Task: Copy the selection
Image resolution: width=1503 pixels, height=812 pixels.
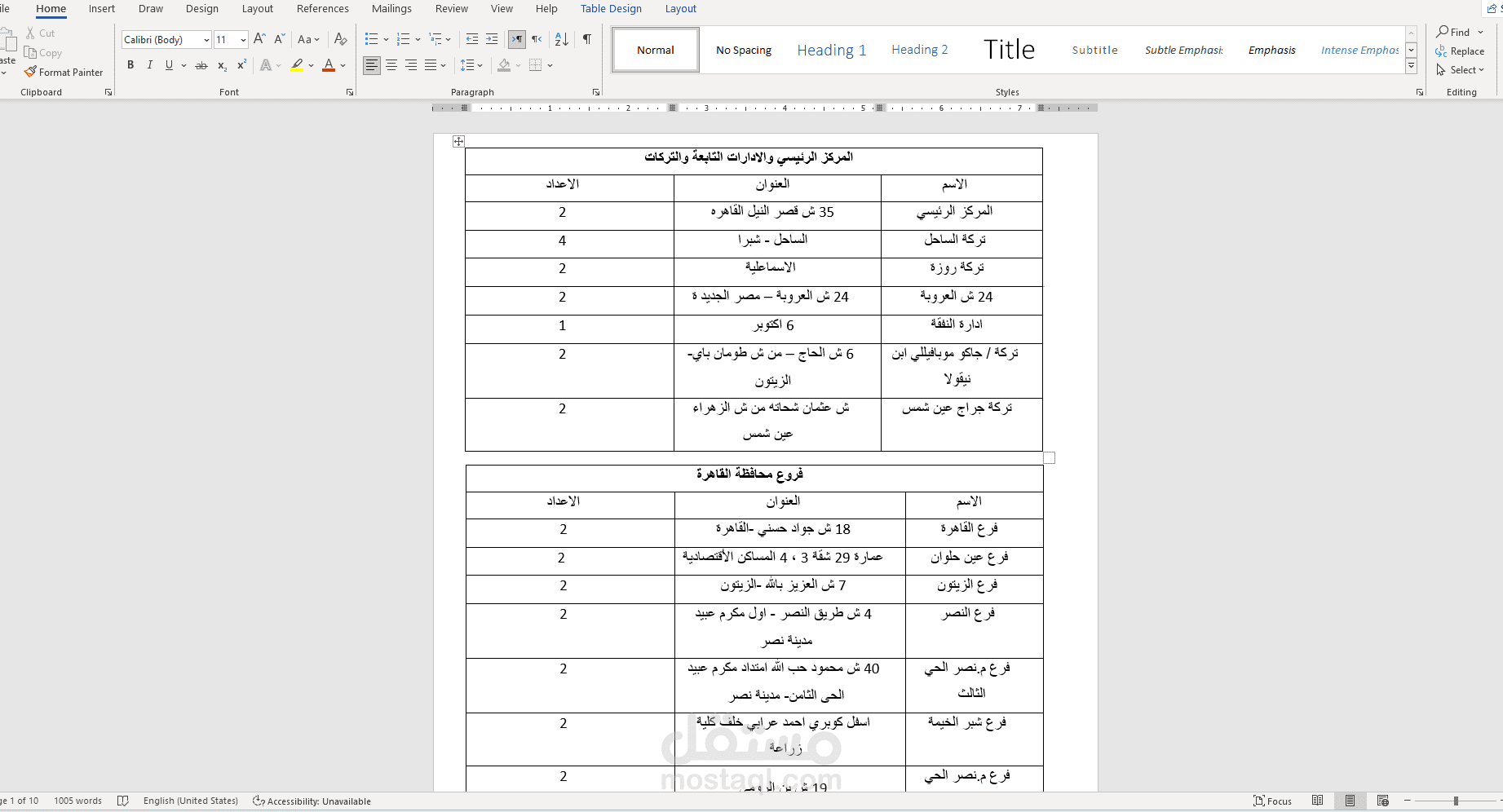Action: click(43, 53)
